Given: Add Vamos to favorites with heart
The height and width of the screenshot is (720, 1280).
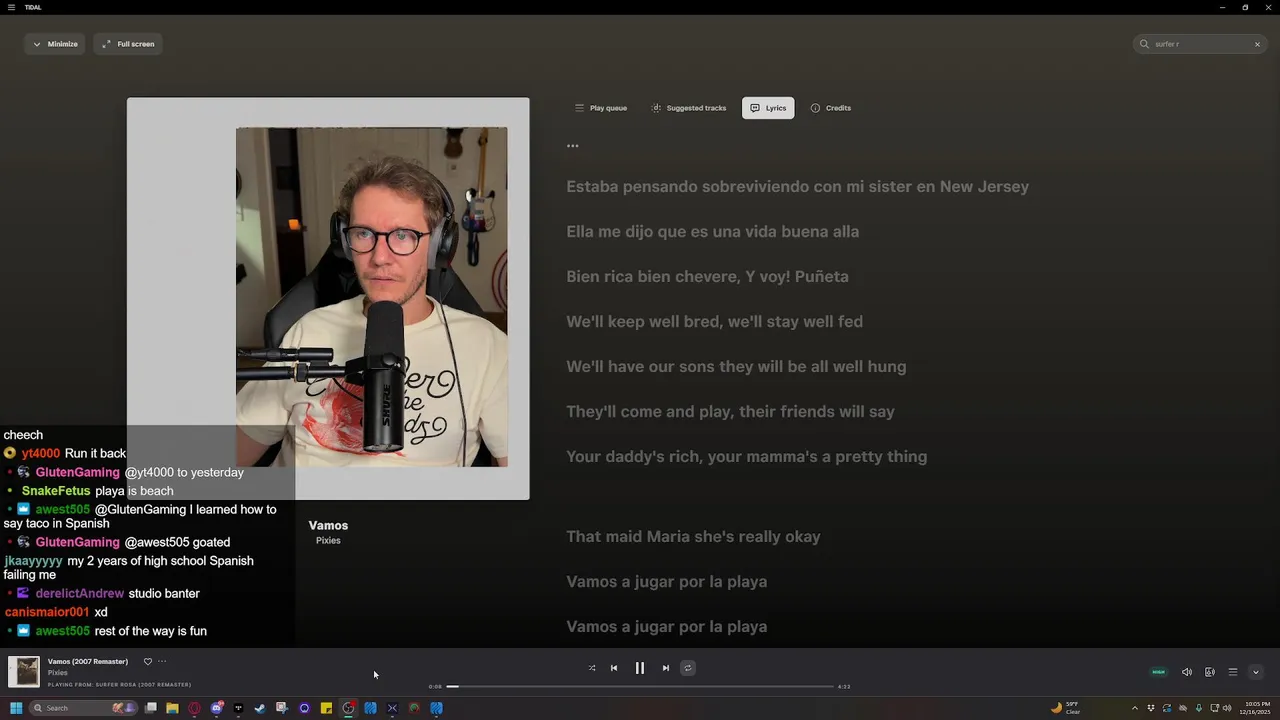Looking at the screenshot, I should [148, 661].
